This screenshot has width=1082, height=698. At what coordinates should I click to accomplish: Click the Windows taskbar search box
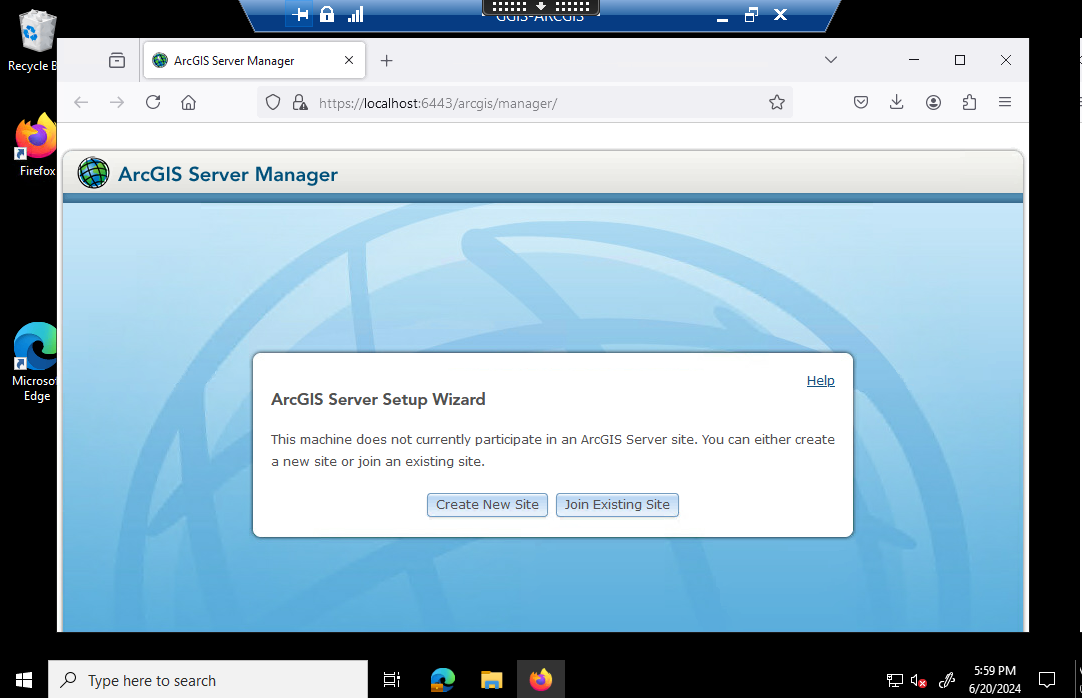(x=208, y=680)
